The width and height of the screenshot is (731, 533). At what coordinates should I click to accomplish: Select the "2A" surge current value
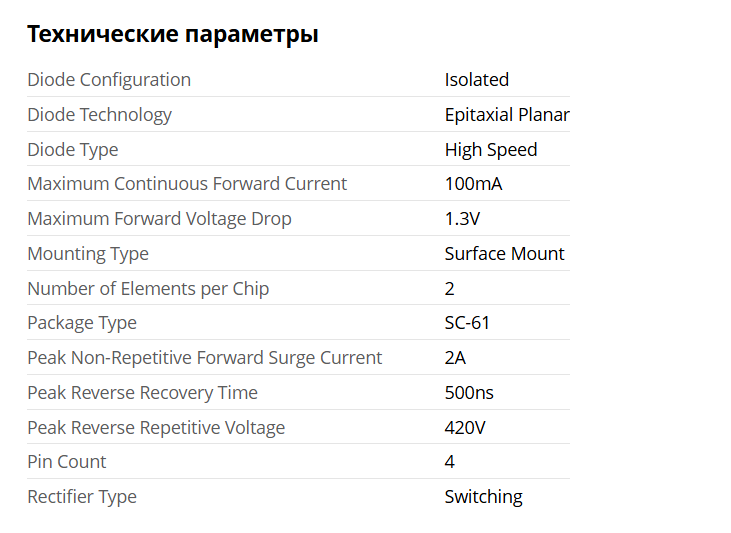coord(455,358)
